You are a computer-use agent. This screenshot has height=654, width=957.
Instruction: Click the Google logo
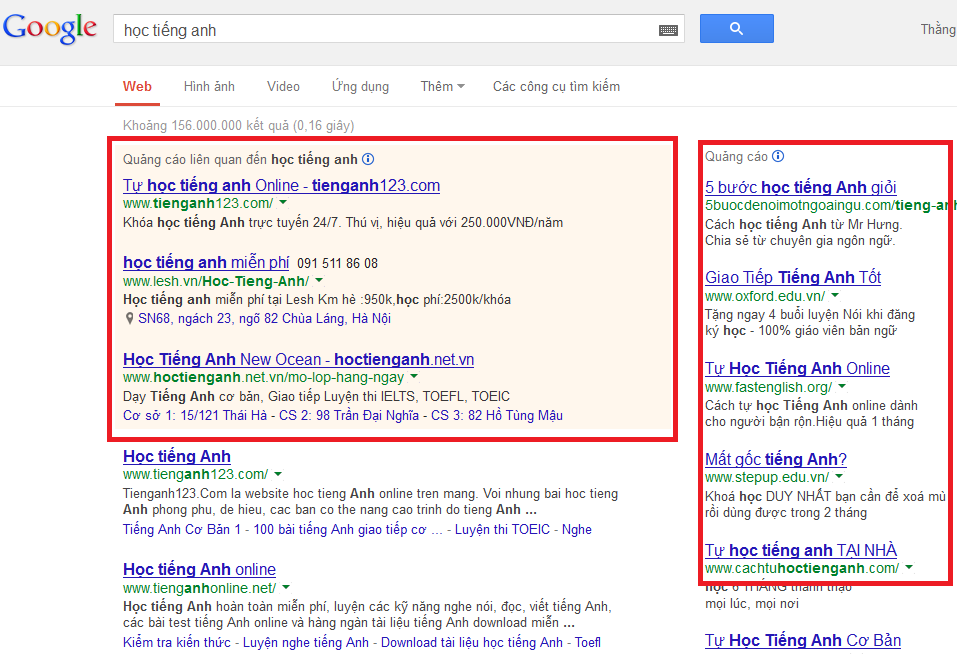click(50, 28)
